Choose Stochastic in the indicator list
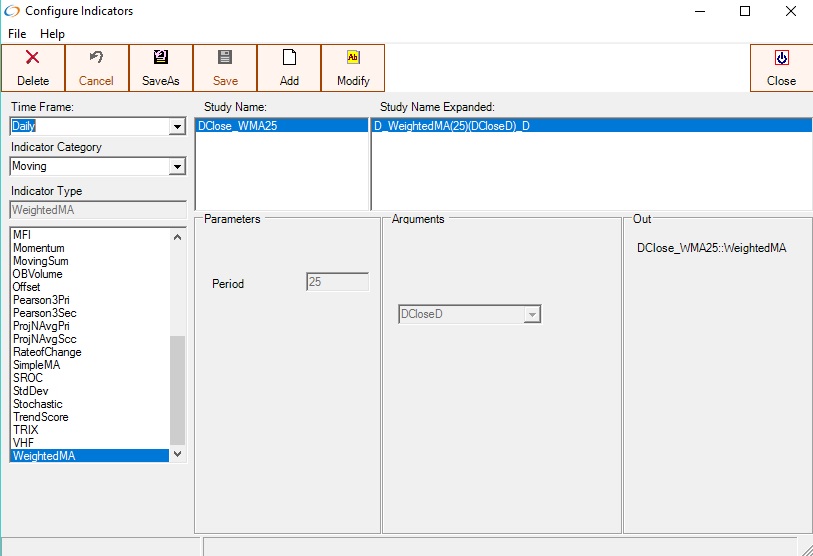The height and width of the screenshot is (556, 813). 38,404
